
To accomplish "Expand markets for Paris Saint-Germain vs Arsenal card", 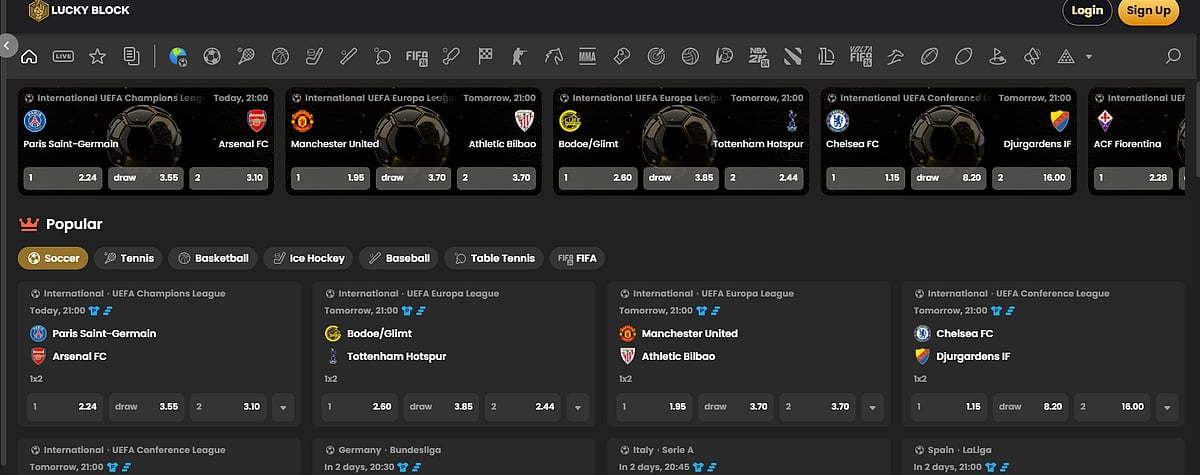I will [282, 407].
